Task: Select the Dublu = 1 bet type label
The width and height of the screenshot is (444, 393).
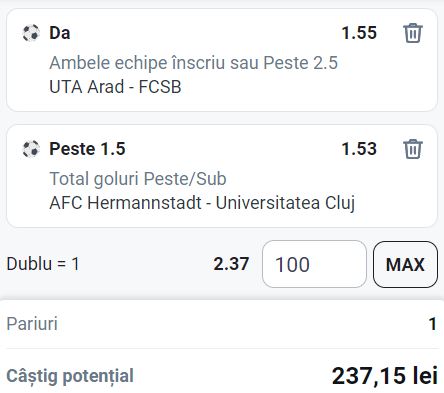Action: click(43, 264)
